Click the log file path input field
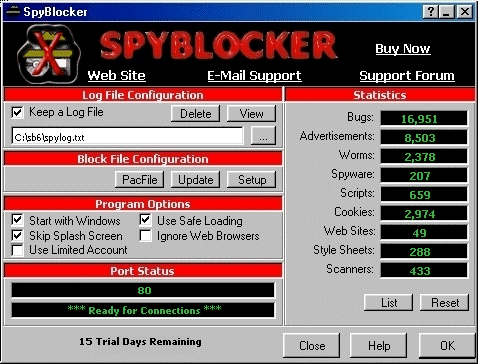This screenshot has width=478, height=364. [x=127, y=136]
